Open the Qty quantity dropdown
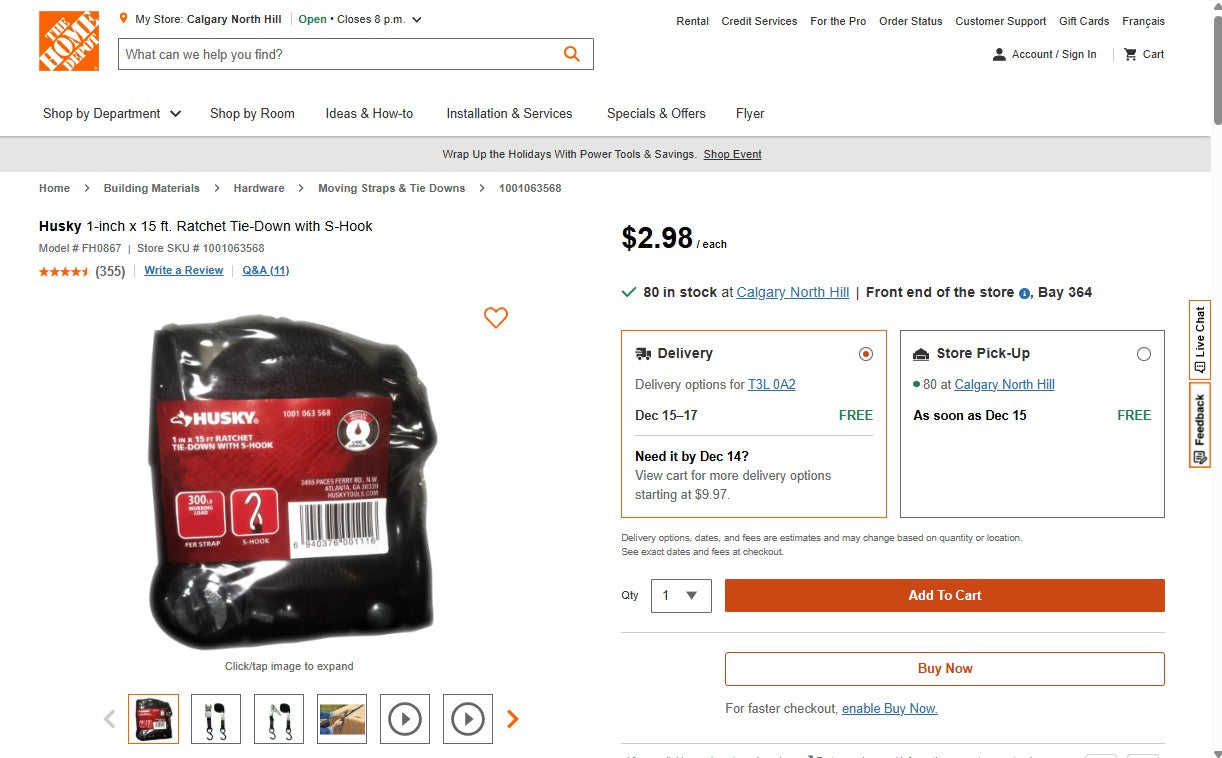 pyautogui.click(x=681, y=595)
